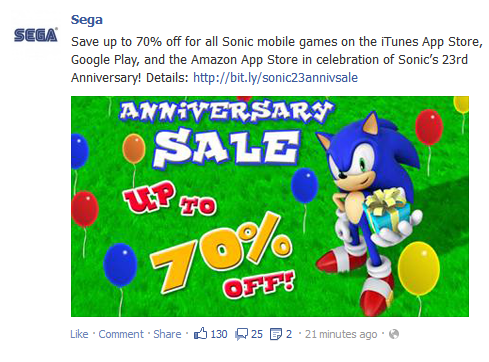The height and width of the screenshot is (362, 489).
Task: Click the thumbs-up likes icon
Action: (201, 334)
